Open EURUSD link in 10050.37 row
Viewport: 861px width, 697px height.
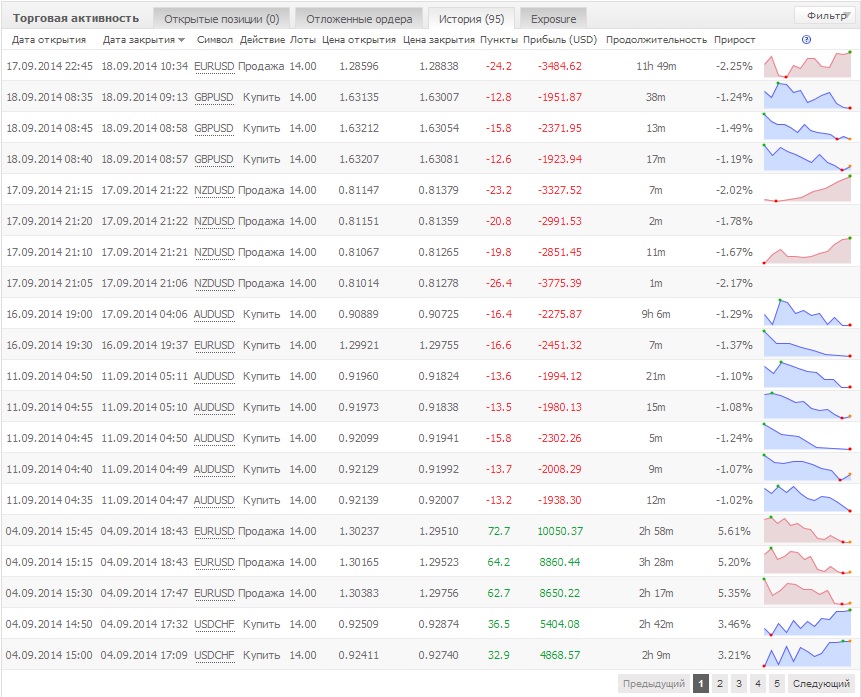pyautogui.click(x=214, y=532)
